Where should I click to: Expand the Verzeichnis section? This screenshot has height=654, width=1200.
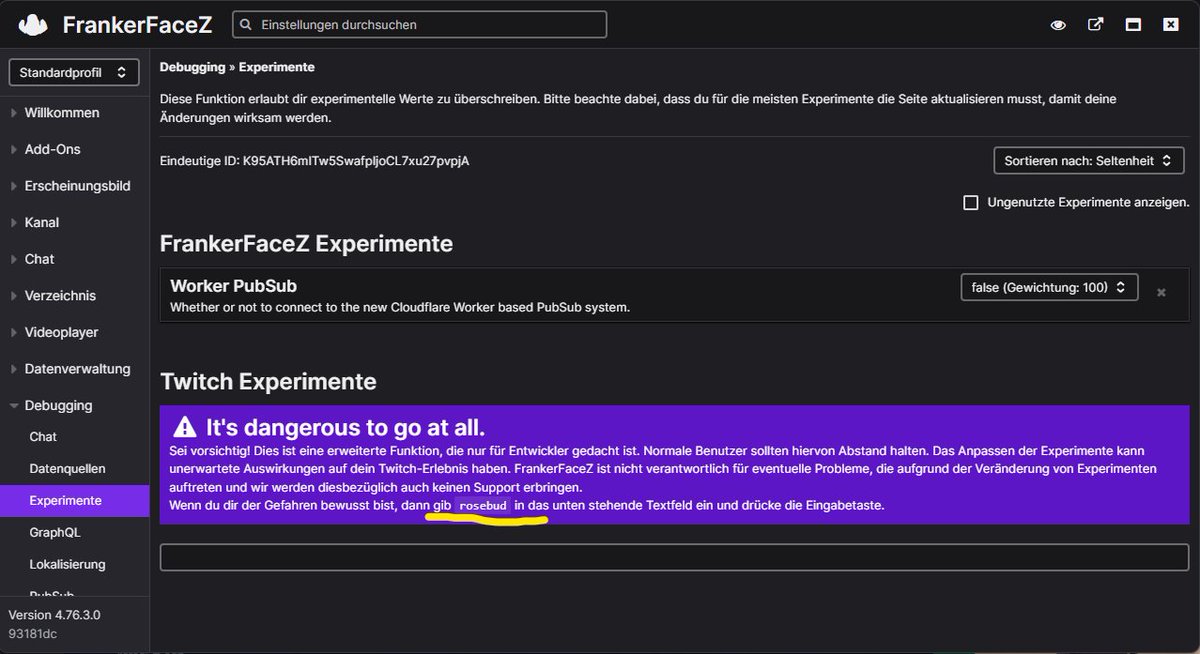[60, 295]
